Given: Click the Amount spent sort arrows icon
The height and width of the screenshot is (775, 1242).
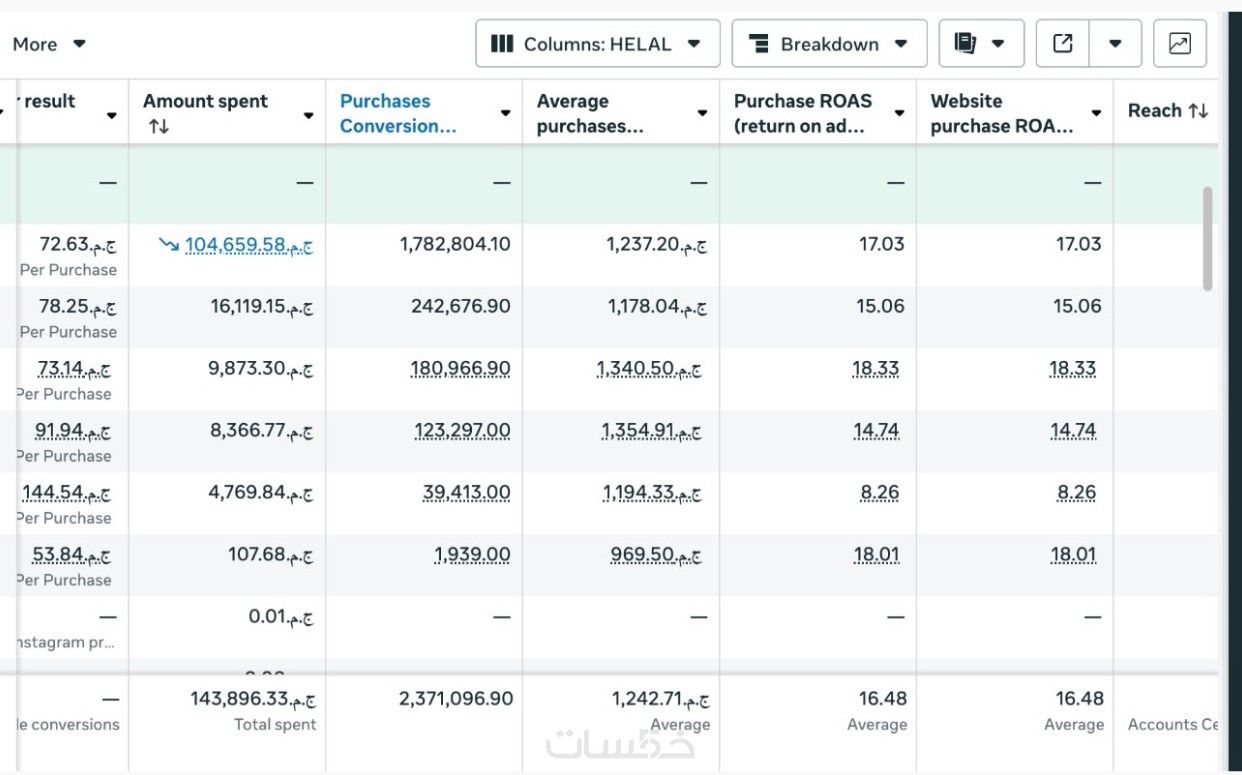Looking at the screenshot, I should point(158,127).
